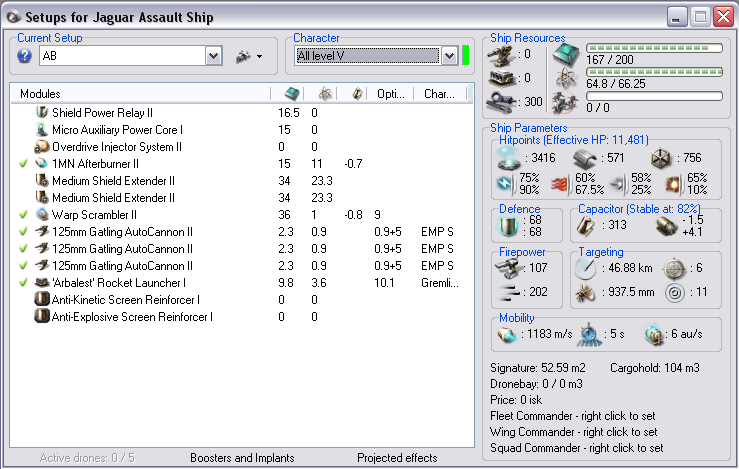Screen dimensions: 739x469
Task: Click the Opti... column header
Action: tap(390, 94)
